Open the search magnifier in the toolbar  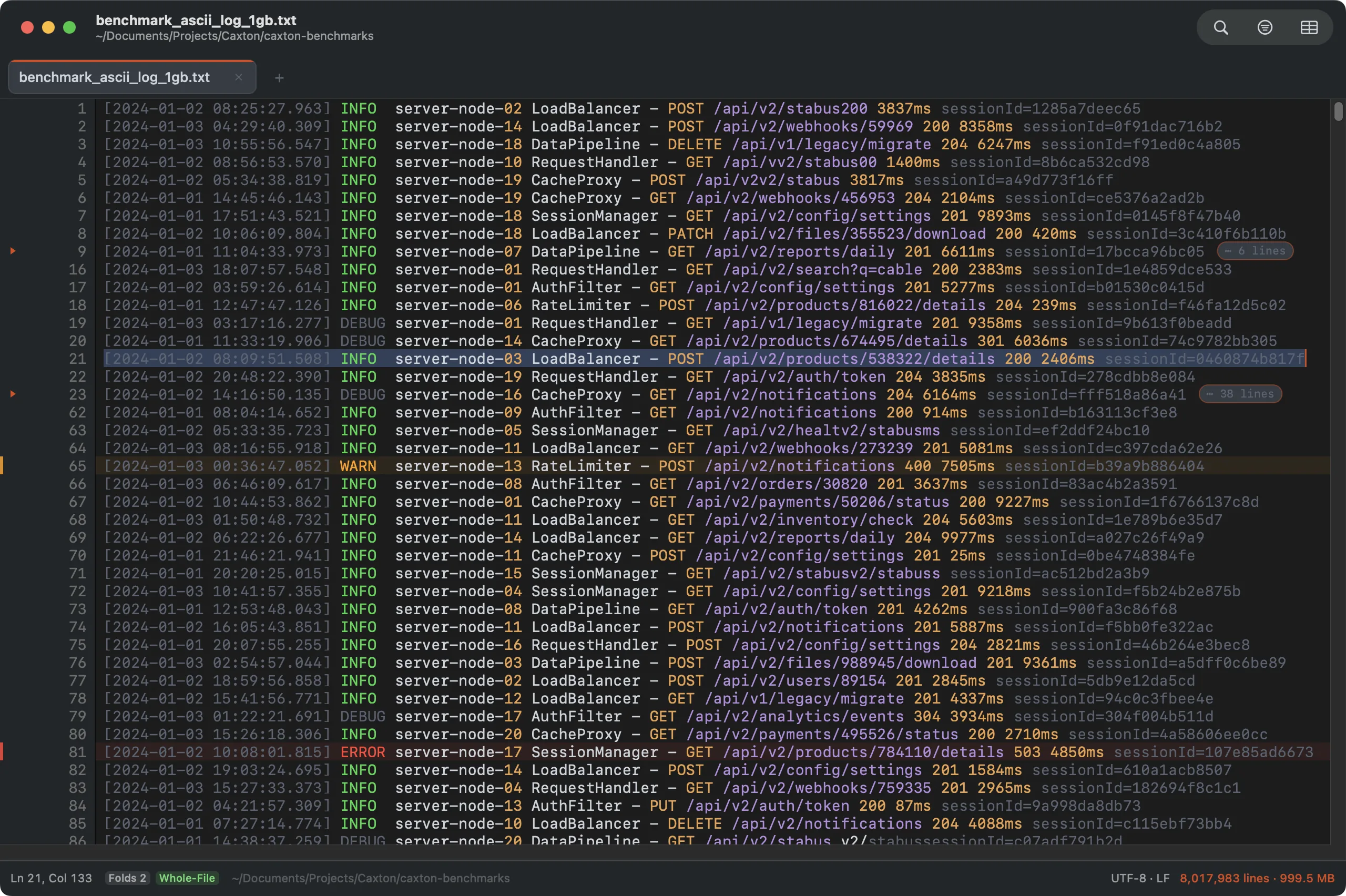point(1220,27)
